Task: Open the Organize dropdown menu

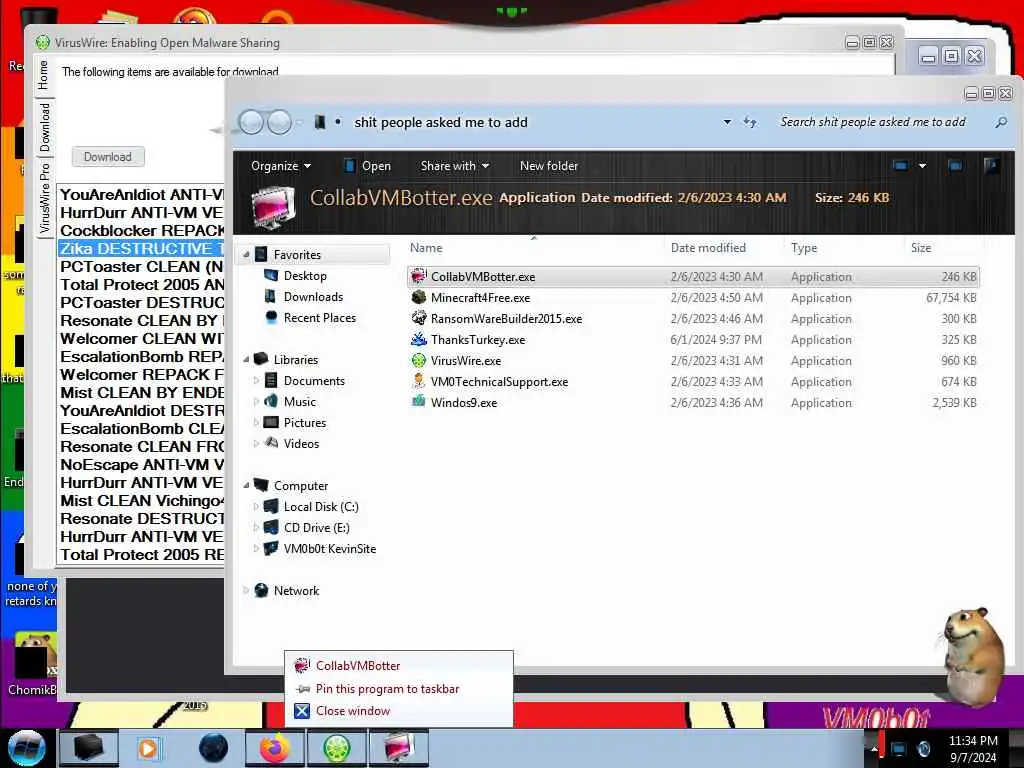Action: (x=281, y=166)
